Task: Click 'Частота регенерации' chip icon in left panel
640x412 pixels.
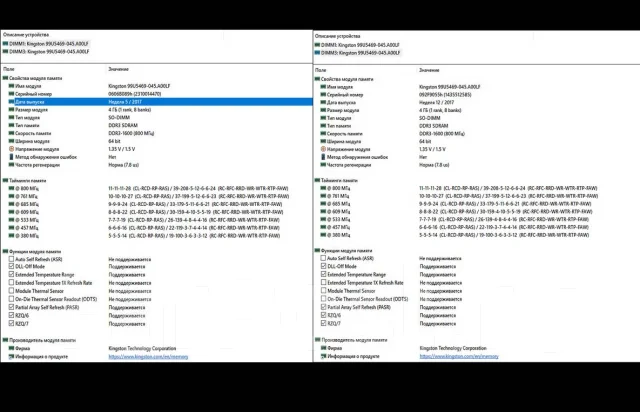Action: click(x=11, y=165)
